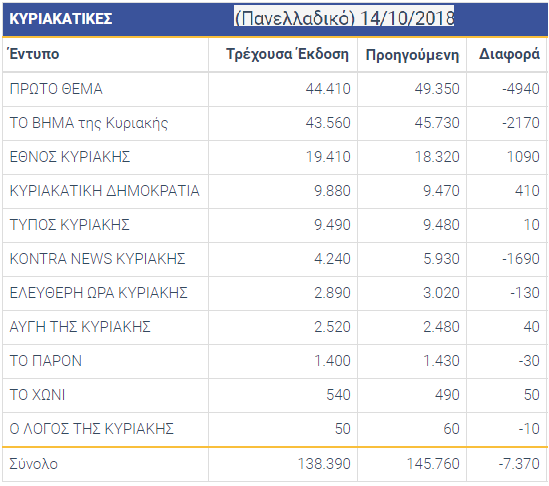This screenshot has height=486, width=549.
Task: Click total previous value 145.760
Action: click(433, 464)
